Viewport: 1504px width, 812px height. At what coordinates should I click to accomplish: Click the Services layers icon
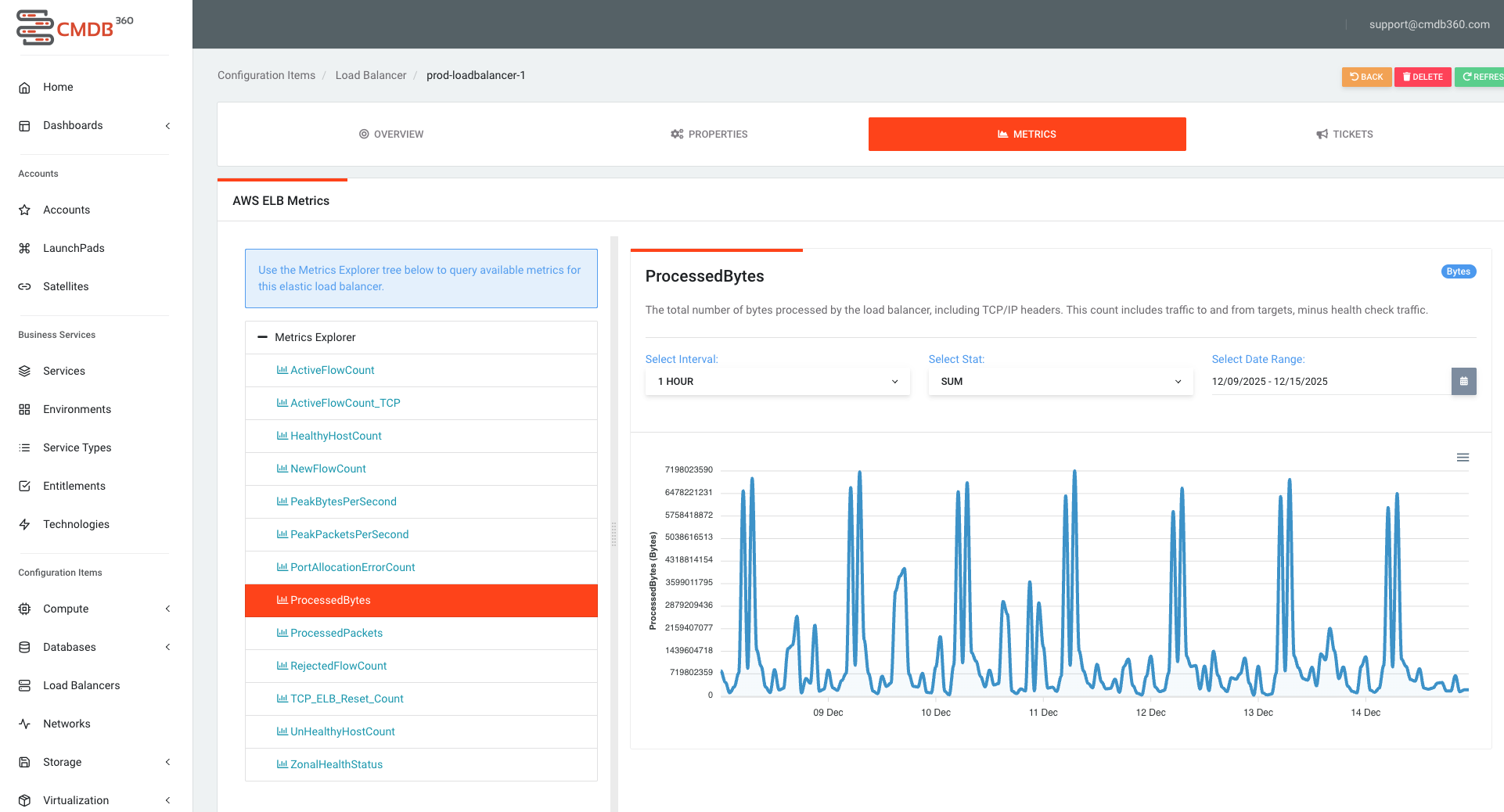pyautogui.click(x=24, y=371)
